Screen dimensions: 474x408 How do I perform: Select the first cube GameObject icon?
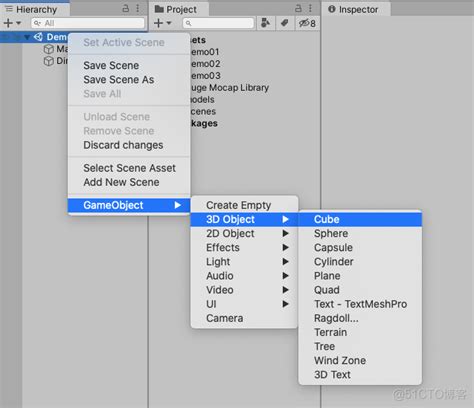[49, 49]
